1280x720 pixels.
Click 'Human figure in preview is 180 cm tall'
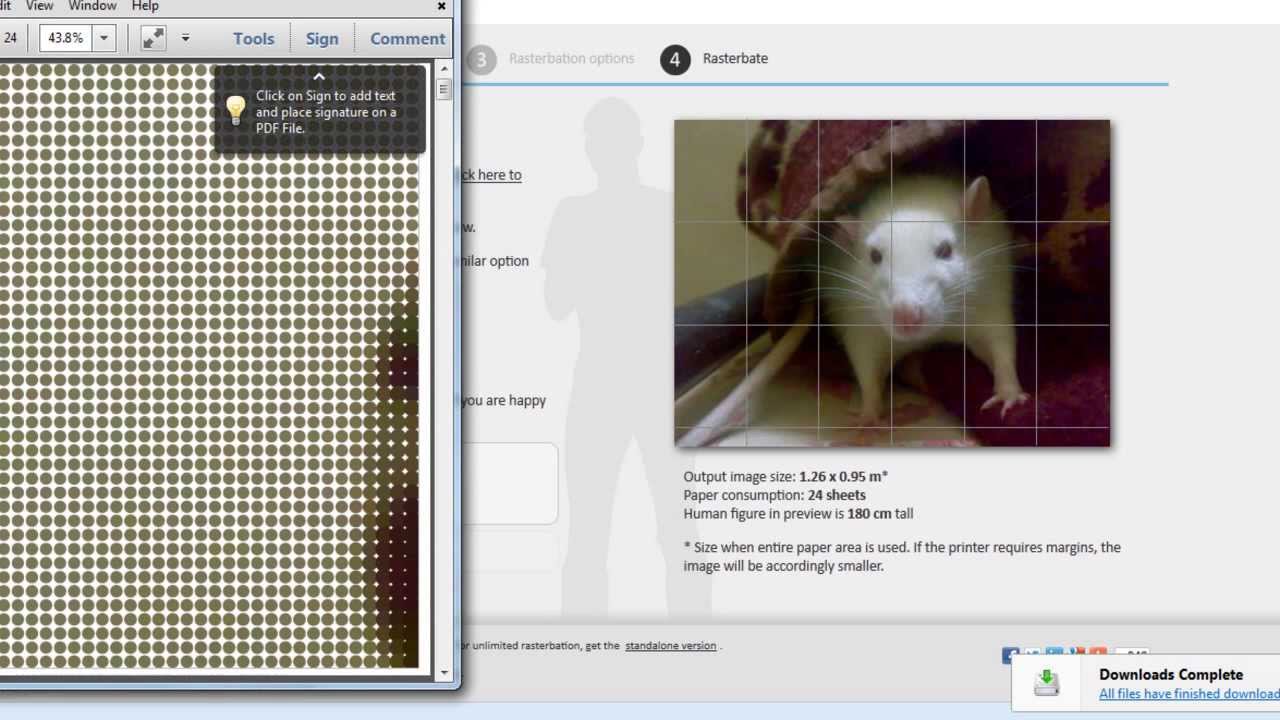point(798,514)
